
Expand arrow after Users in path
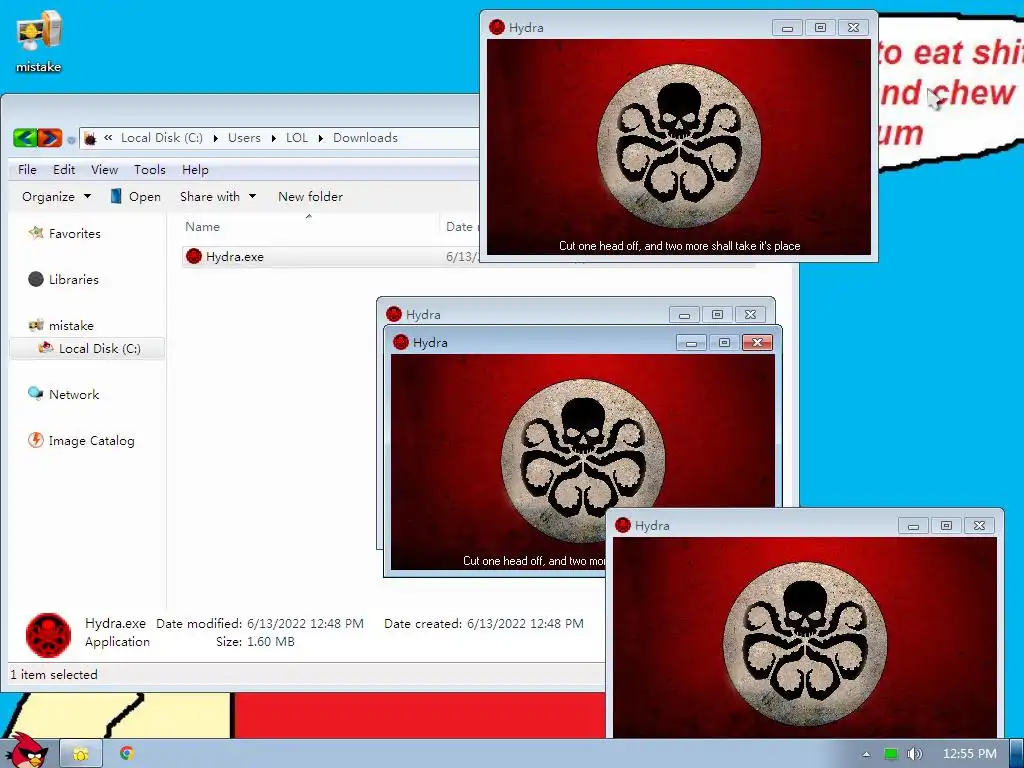pos(274,138)
